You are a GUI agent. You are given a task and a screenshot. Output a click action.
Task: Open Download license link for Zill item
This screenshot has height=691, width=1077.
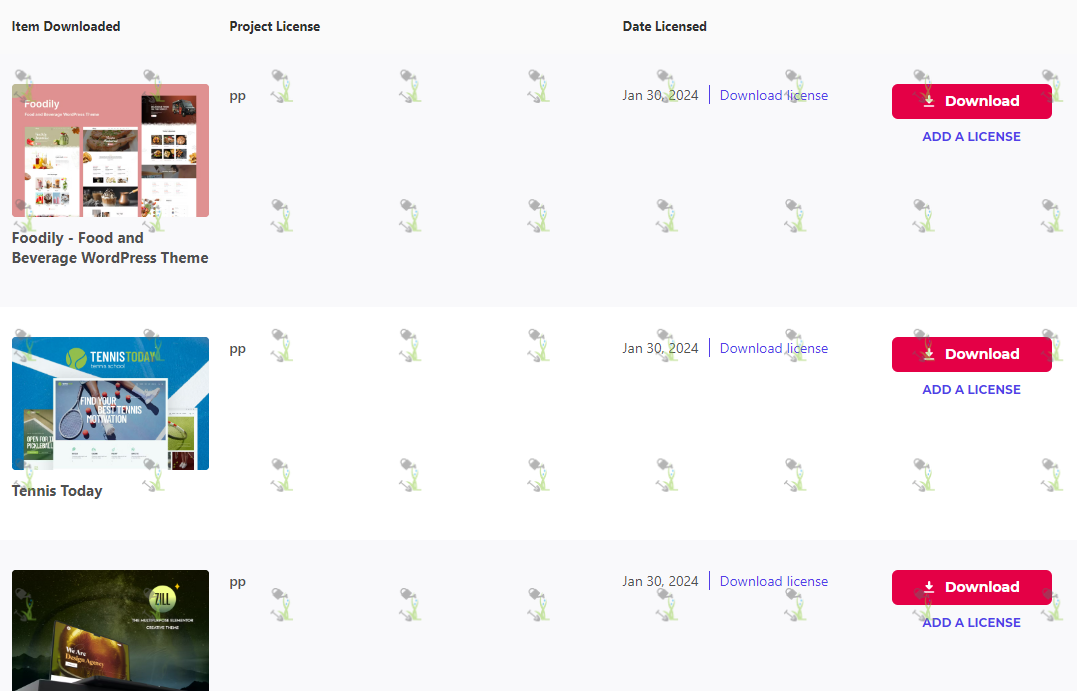[773, 581]
